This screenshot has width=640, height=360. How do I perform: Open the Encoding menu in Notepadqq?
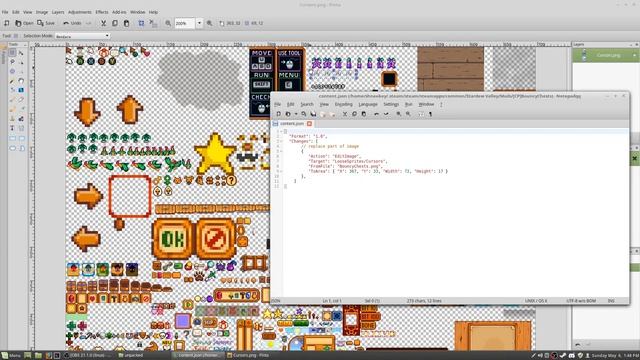344,104
